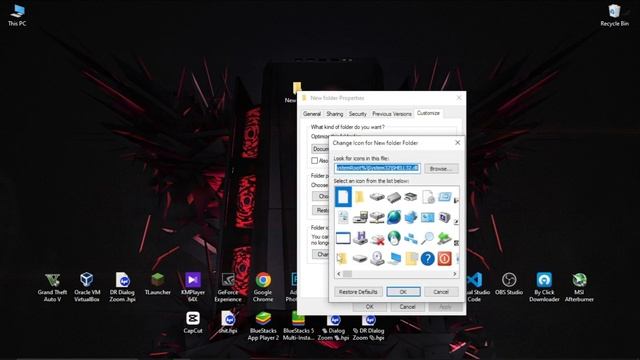Pick the magnifying glass search icon
640x360 pixels.
pyautogui.click(x=427, y=238)
